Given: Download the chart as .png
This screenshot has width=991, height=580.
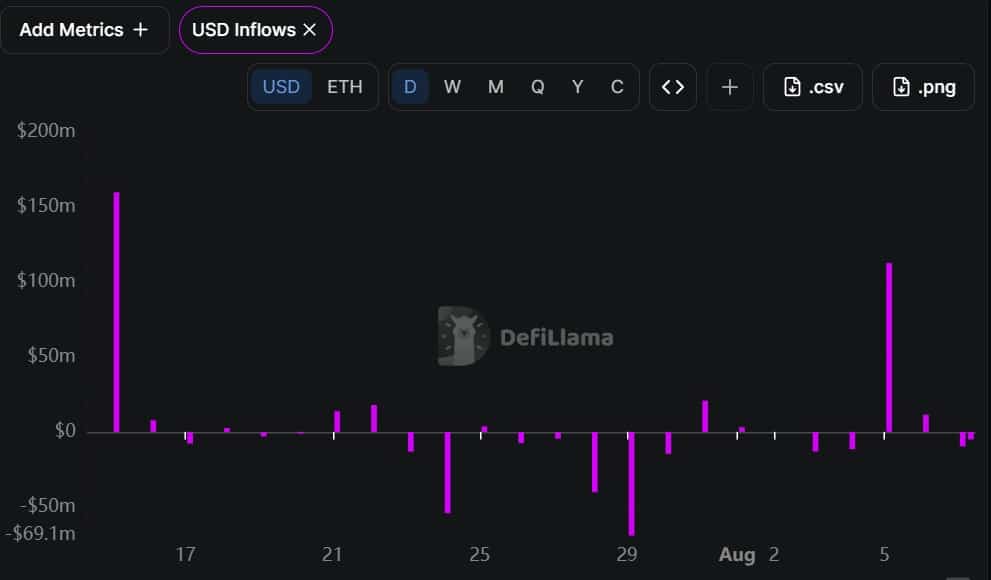Looking at the screenshot, I should [923, 87].
